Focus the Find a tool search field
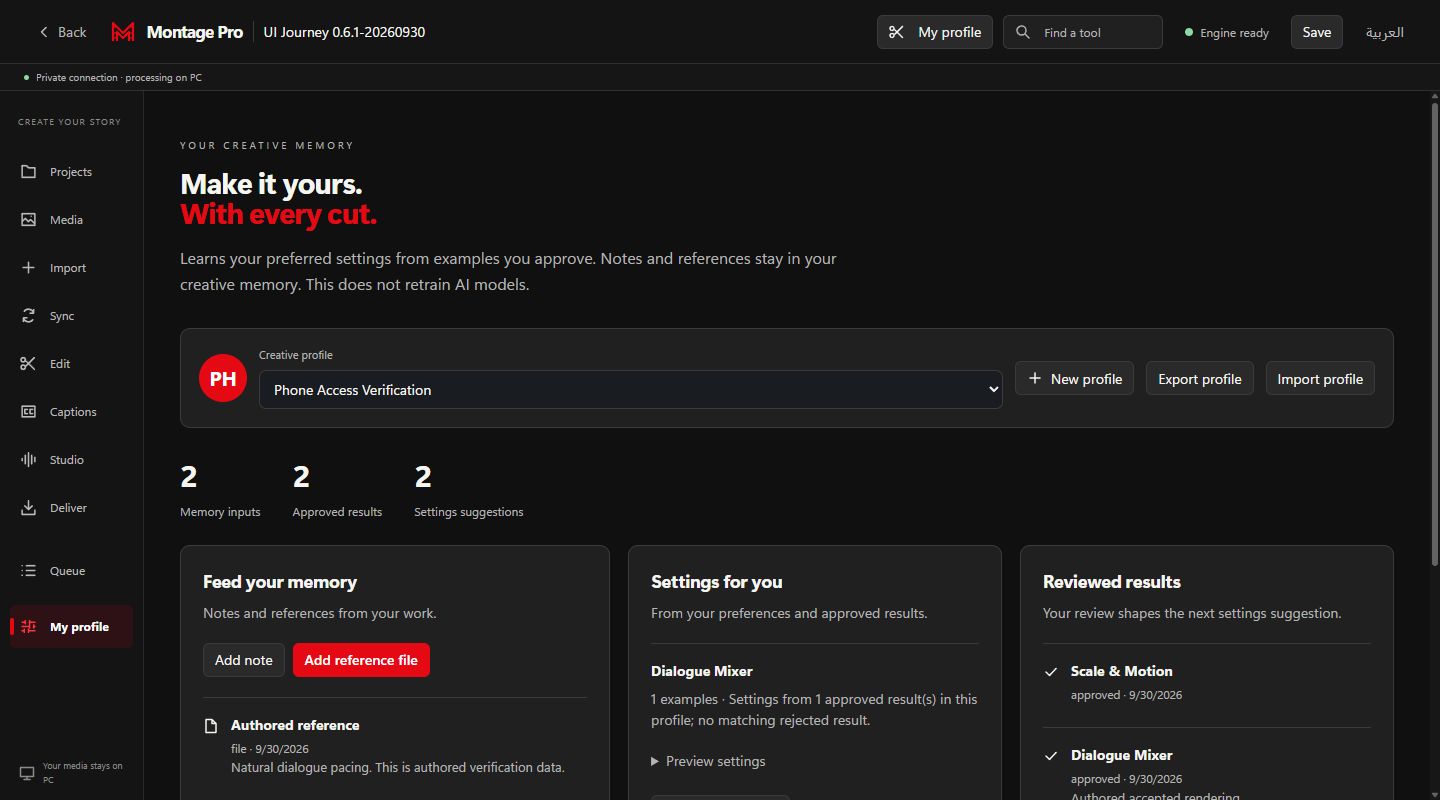This screenshot has height=800, width=1440. coord(1083,32)
